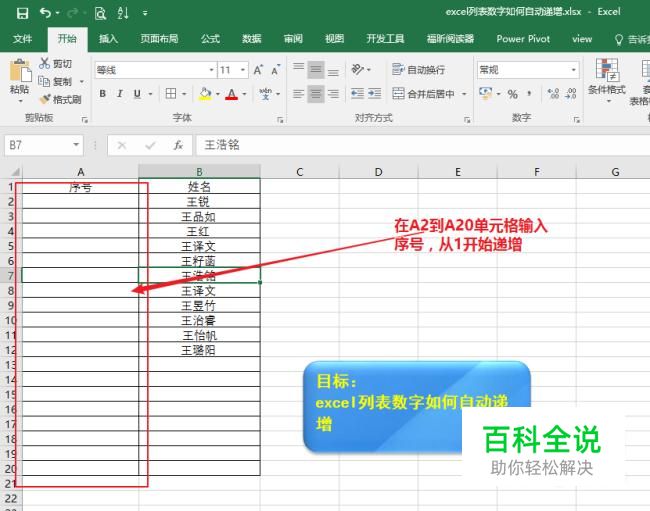Click the Sort A-Z quick access icon
This screenshot has width=650, height=511.
point(123,13)
